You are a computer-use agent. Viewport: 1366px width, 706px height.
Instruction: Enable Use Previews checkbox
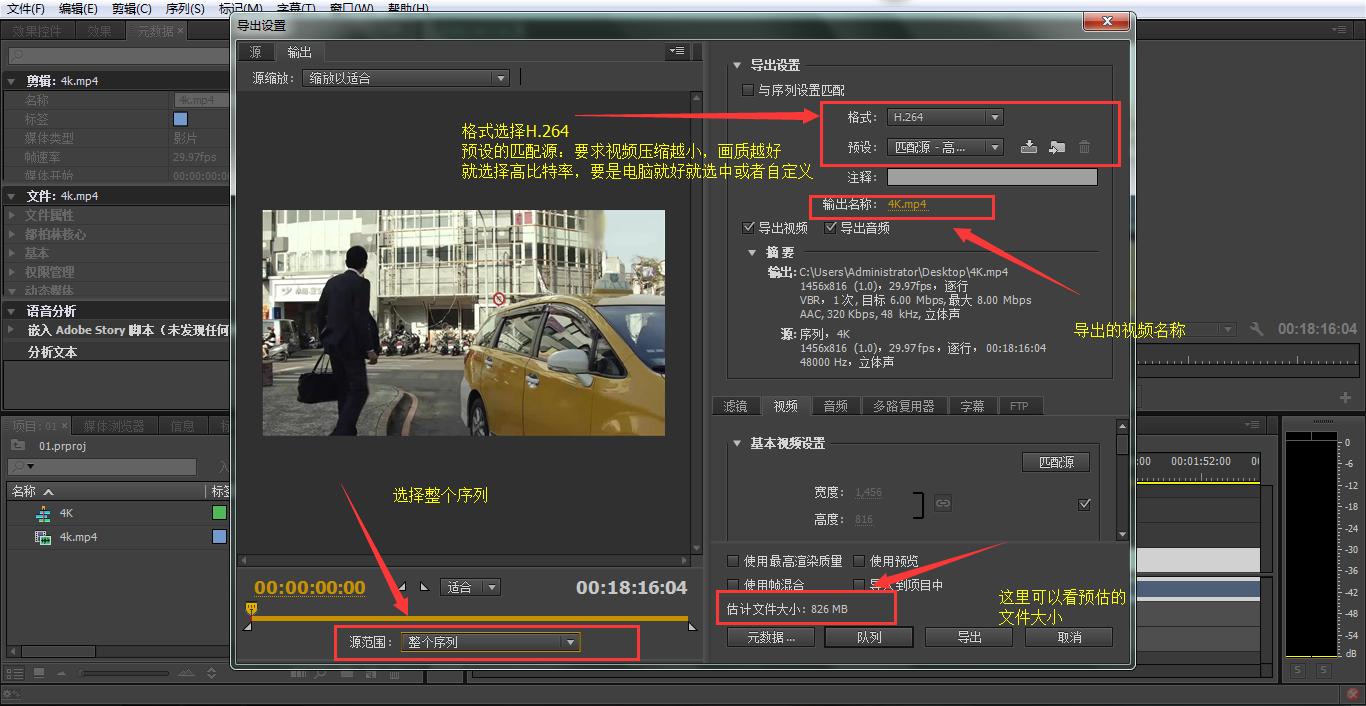coord(859,562)
